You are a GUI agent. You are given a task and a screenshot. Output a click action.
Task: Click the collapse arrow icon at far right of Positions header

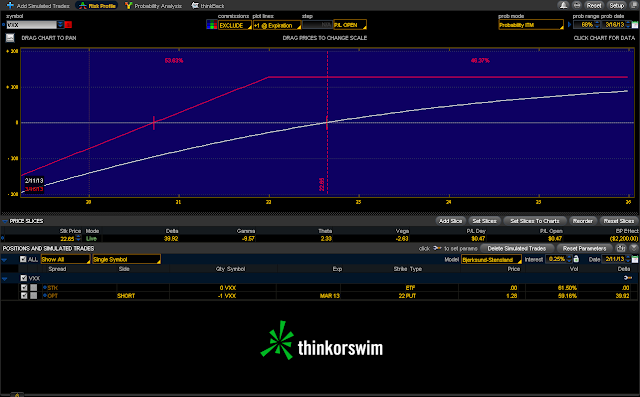pyautogui.click(x=633, y=248)
